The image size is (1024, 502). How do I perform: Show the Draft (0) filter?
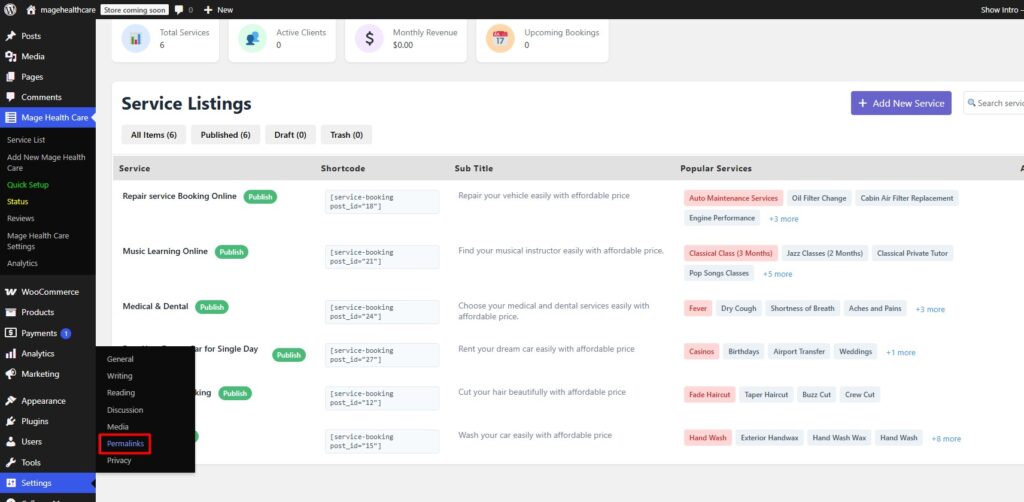[x=290, y=135]
